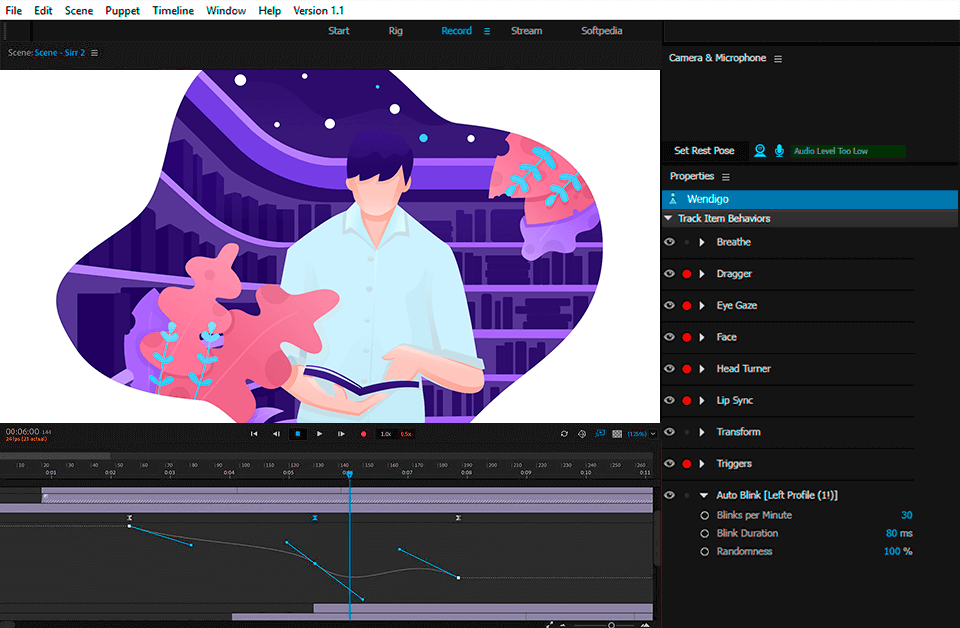
Task: Select the Record mode label at the top
Action: [x=456, y=30]
